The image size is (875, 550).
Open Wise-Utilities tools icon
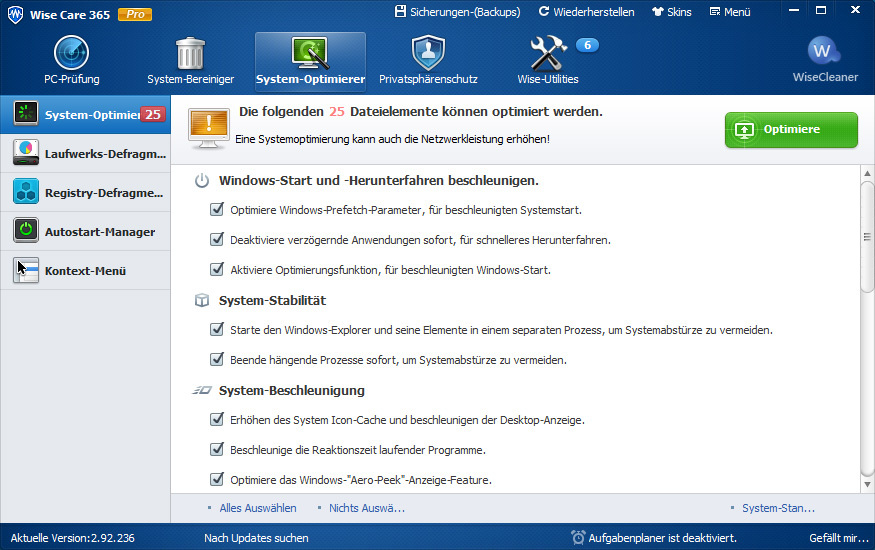pos(548,54)
